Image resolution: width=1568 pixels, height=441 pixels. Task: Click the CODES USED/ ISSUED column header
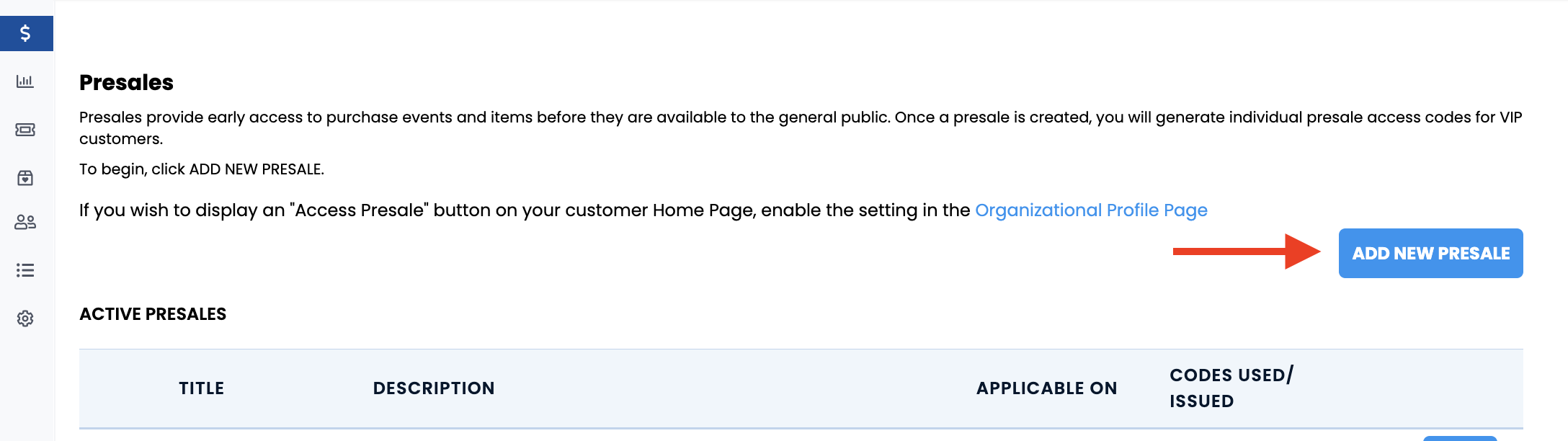coord(1231,388)
